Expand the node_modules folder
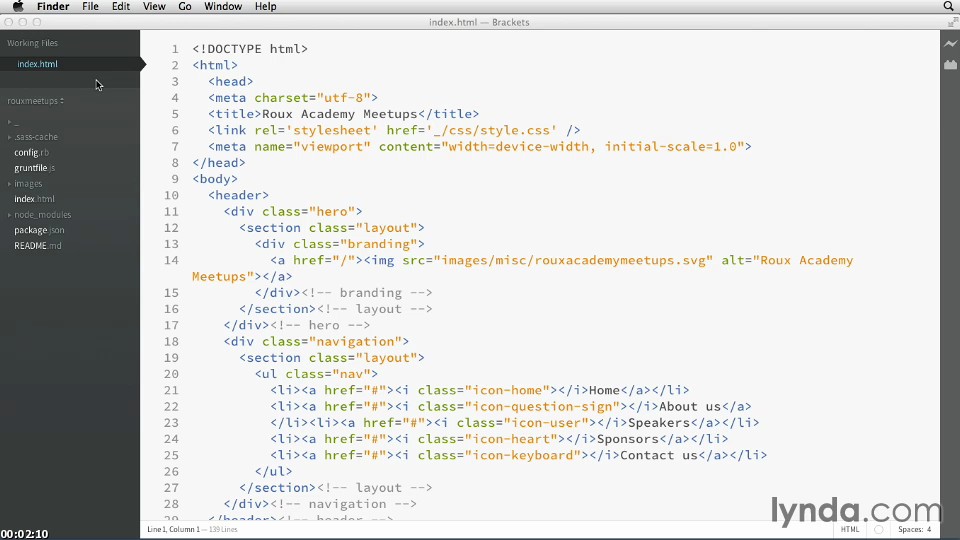 (x=42, y=215)
